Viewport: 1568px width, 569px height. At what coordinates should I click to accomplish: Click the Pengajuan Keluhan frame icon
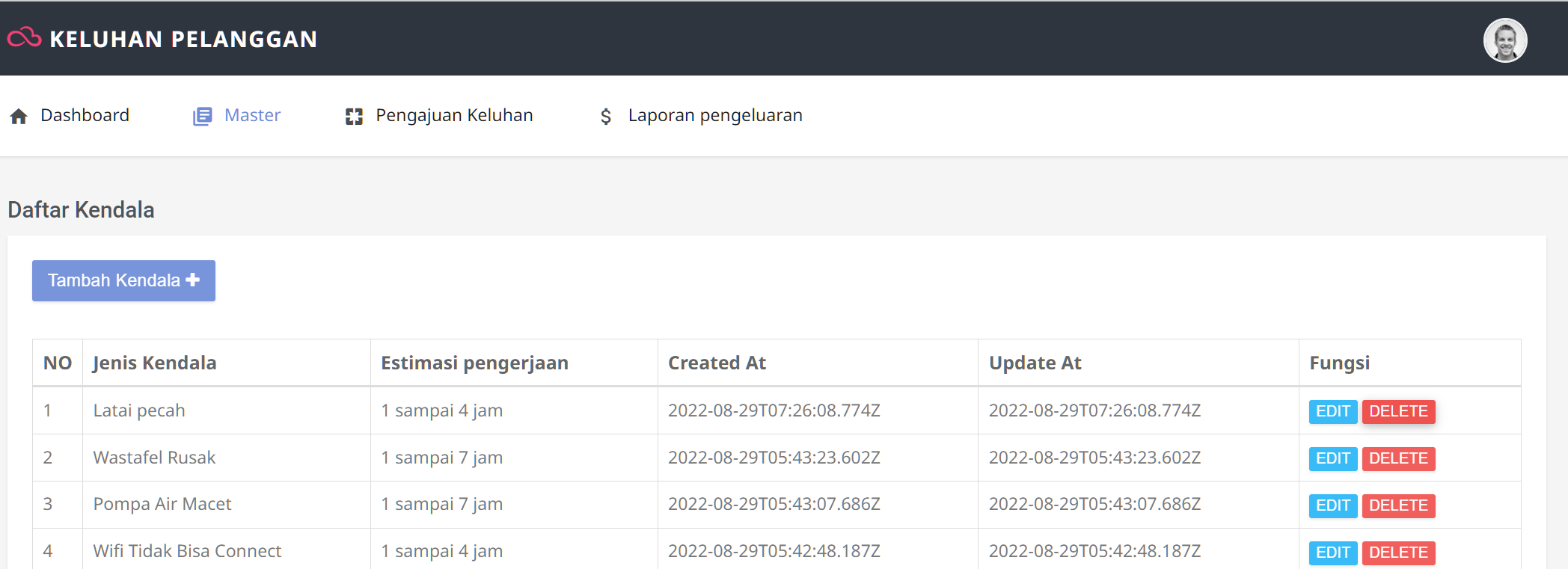(354, 116)
